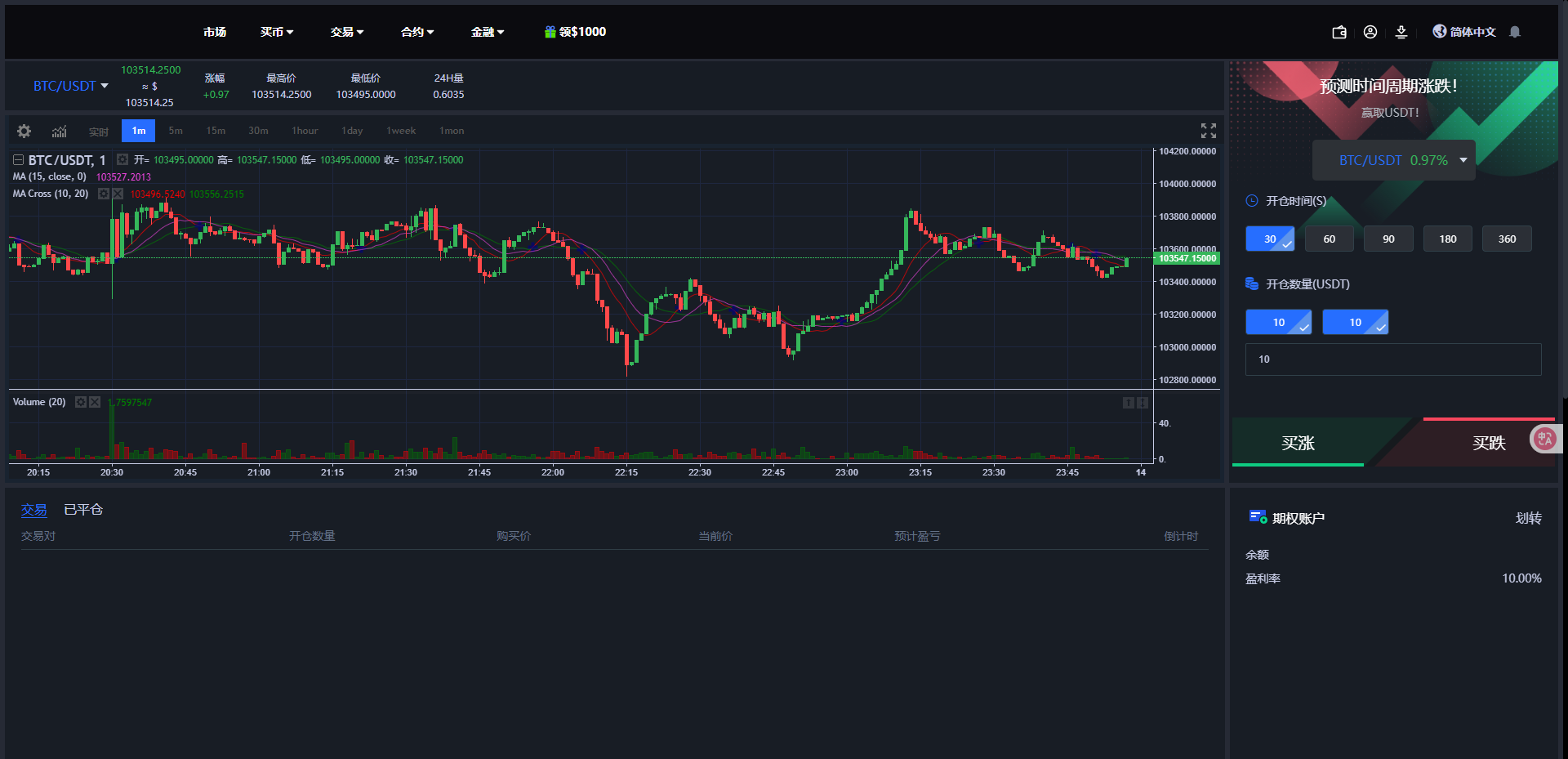Open the indicators chart icon
1568x759 pixels.
coord(60,131)
